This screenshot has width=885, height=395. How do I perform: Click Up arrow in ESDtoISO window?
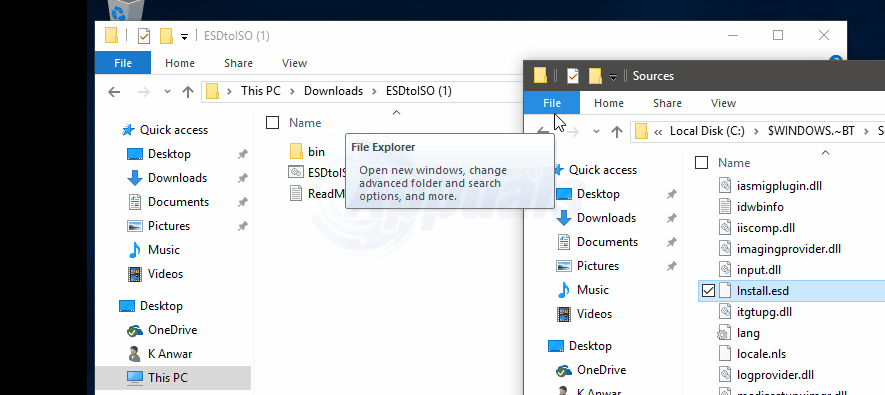tap(188, 91)
